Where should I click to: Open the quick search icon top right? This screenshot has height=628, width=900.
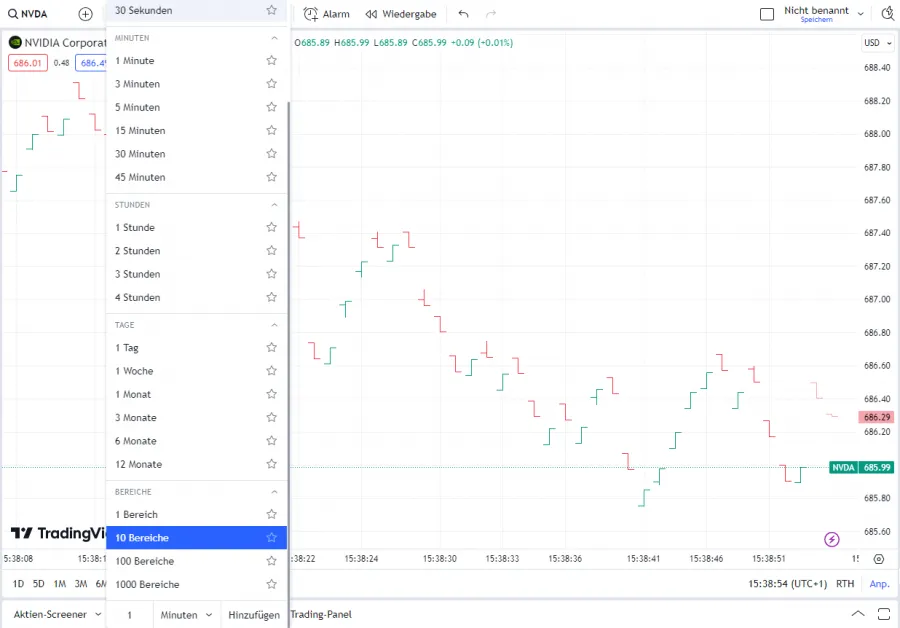(x=887, y=14)
